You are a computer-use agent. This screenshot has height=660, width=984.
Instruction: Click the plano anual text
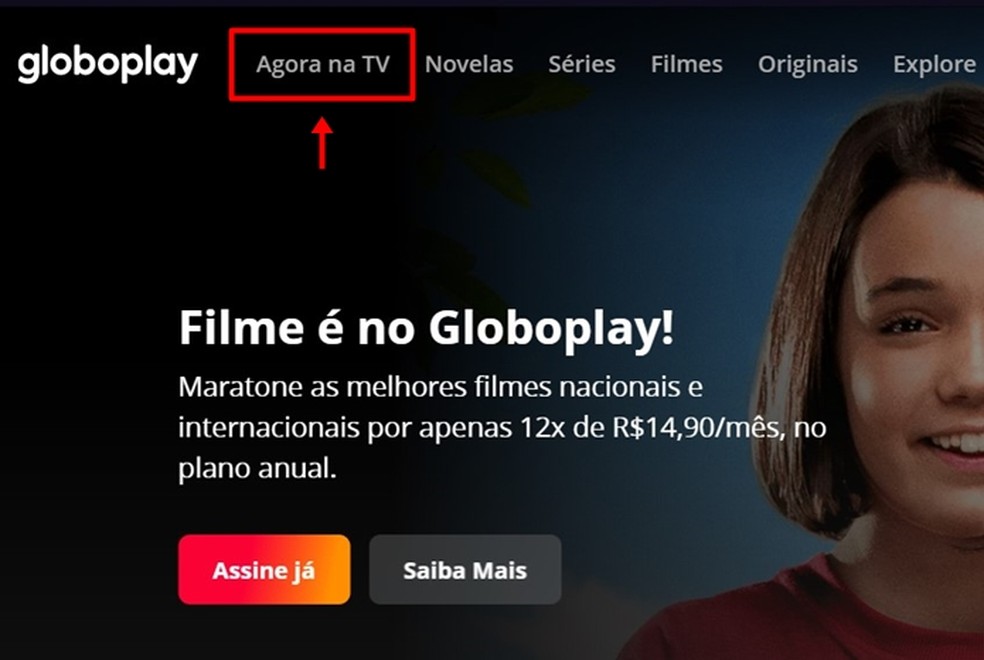click(257, 469)
